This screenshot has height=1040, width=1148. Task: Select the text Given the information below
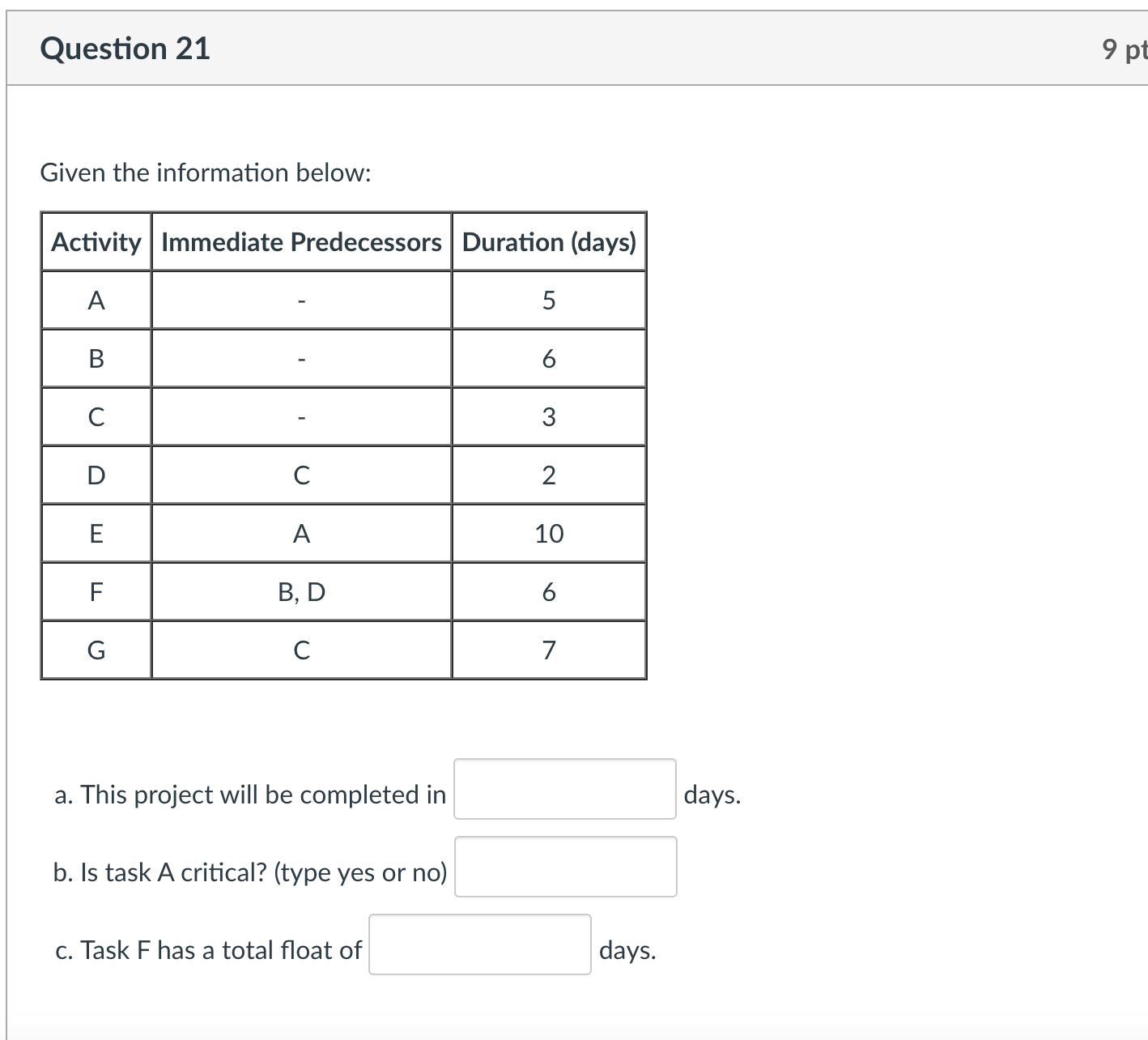click(x=205, y=172)
